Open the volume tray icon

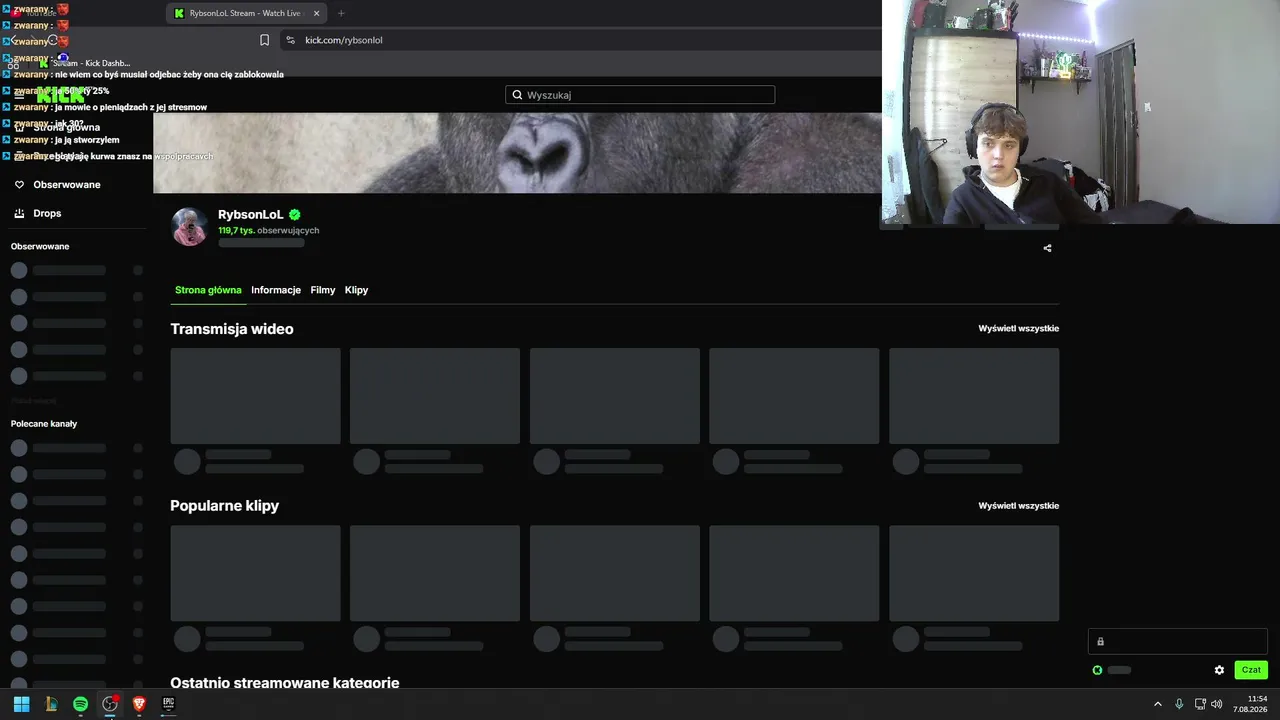(x=1217, y=704)
